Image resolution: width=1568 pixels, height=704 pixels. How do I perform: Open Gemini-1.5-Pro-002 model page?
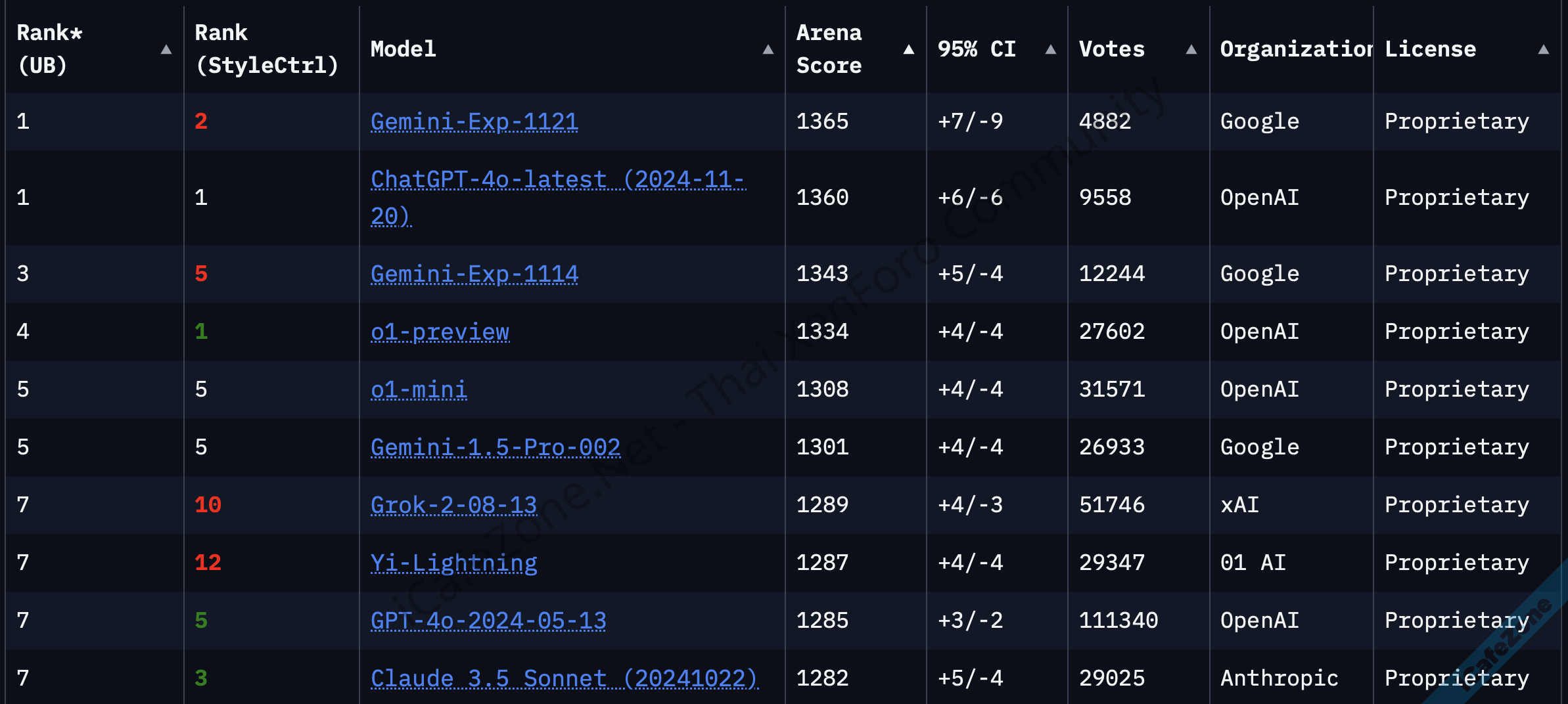495,447
